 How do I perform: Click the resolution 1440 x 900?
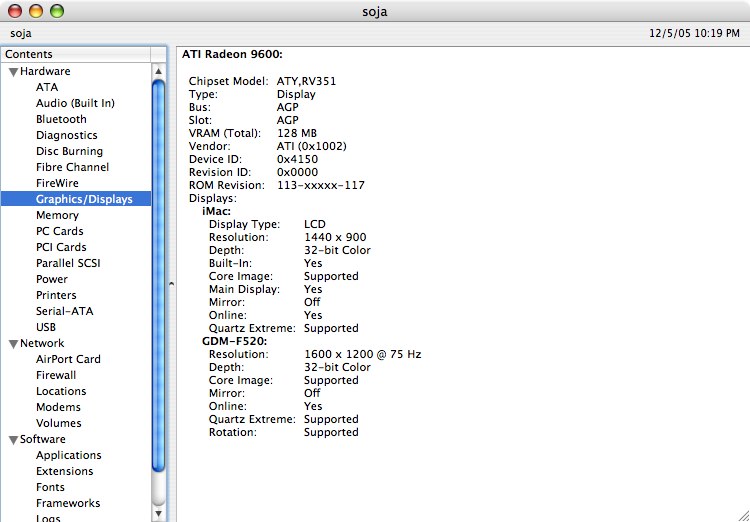(x=335, y=237)
